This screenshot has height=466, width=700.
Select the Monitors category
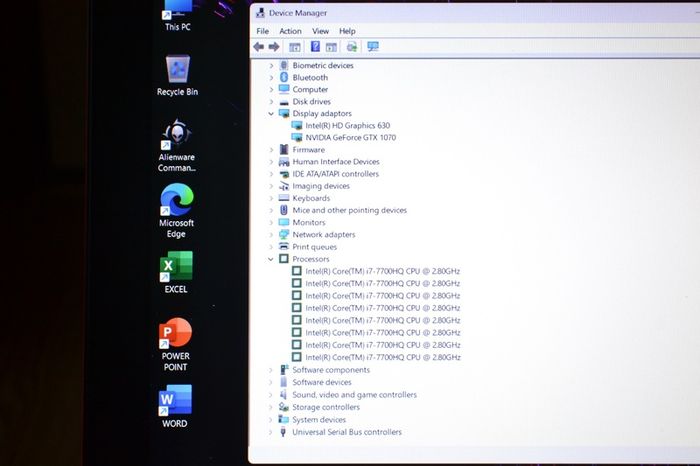point(308,222)
